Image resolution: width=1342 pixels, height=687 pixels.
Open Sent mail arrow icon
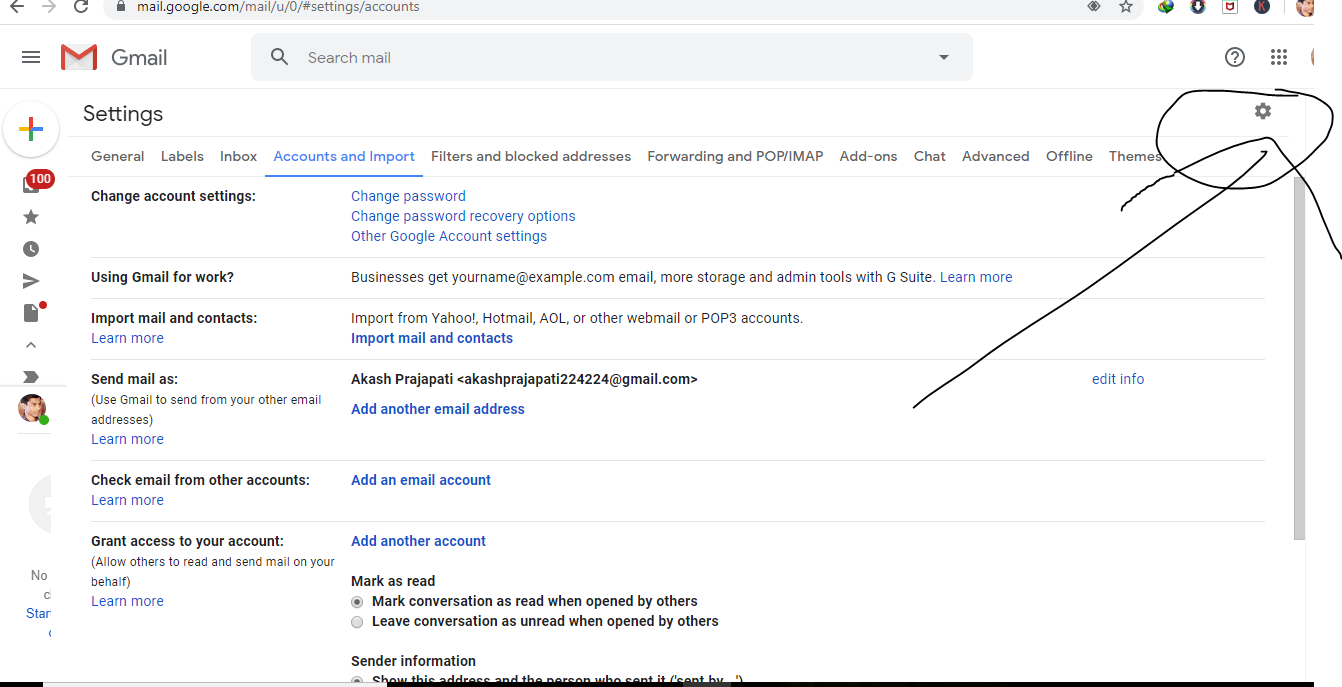coord(31,281)
